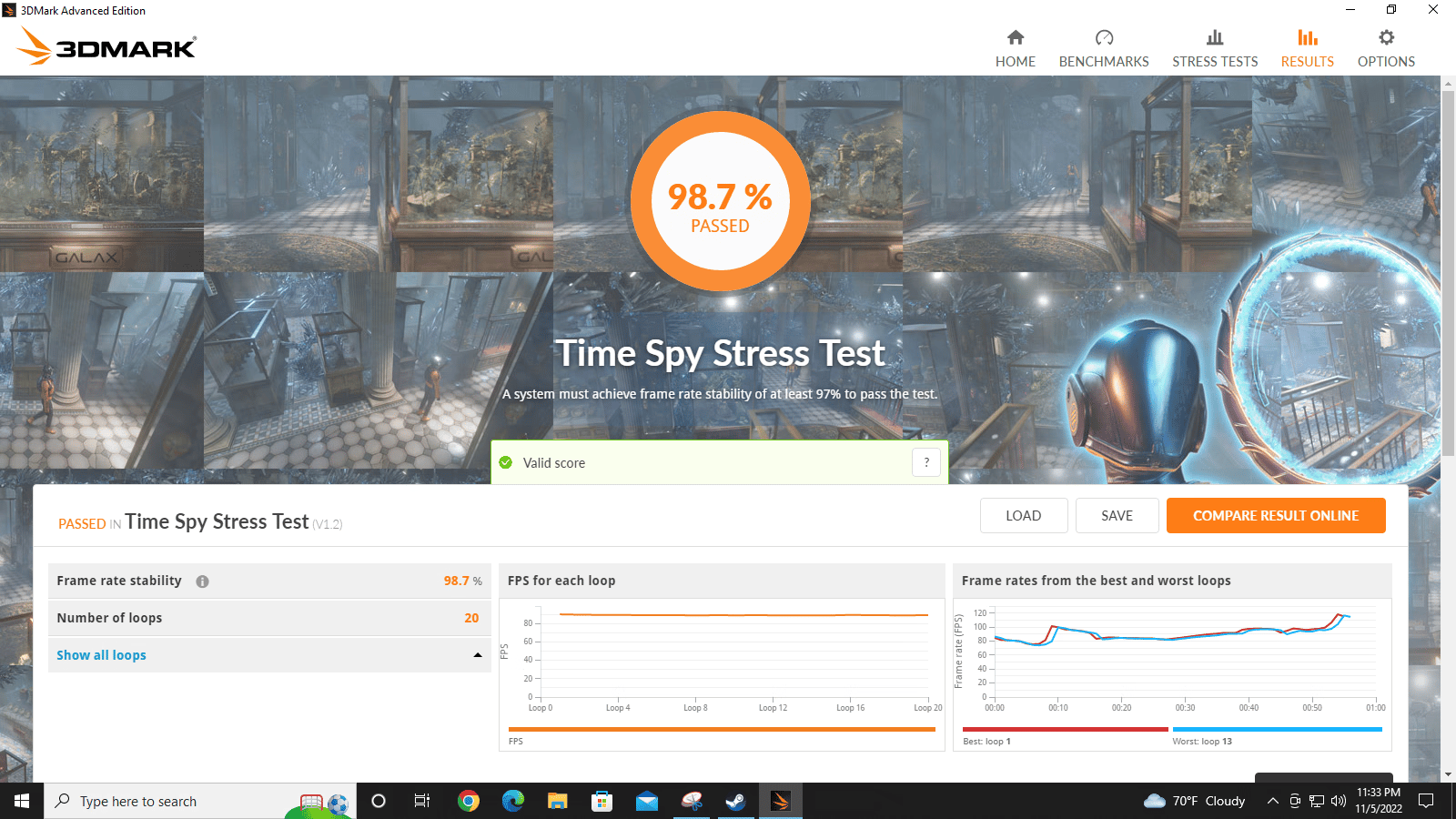1456x819 pixels.
Task: Show hidden system tray icons
Action: pyautogui.click(x=1272, y=801)
